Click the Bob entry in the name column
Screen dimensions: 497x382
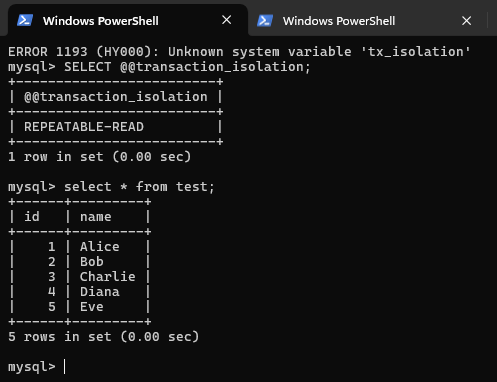(92, 262)
